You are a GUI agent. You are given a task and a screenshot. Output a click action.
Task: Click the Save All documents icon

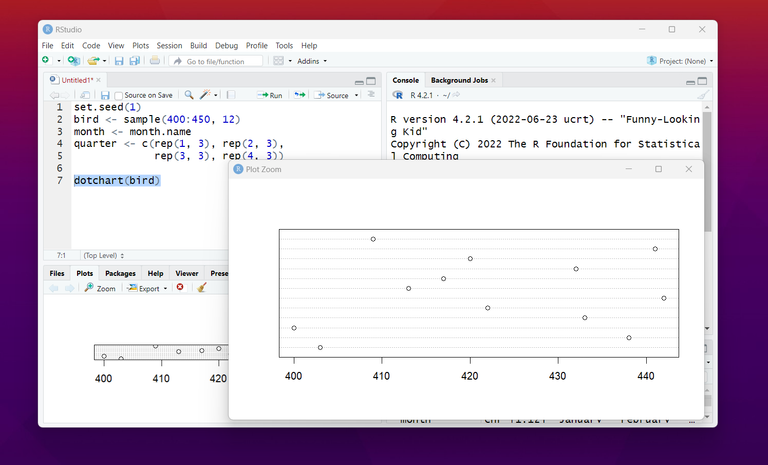135,61
